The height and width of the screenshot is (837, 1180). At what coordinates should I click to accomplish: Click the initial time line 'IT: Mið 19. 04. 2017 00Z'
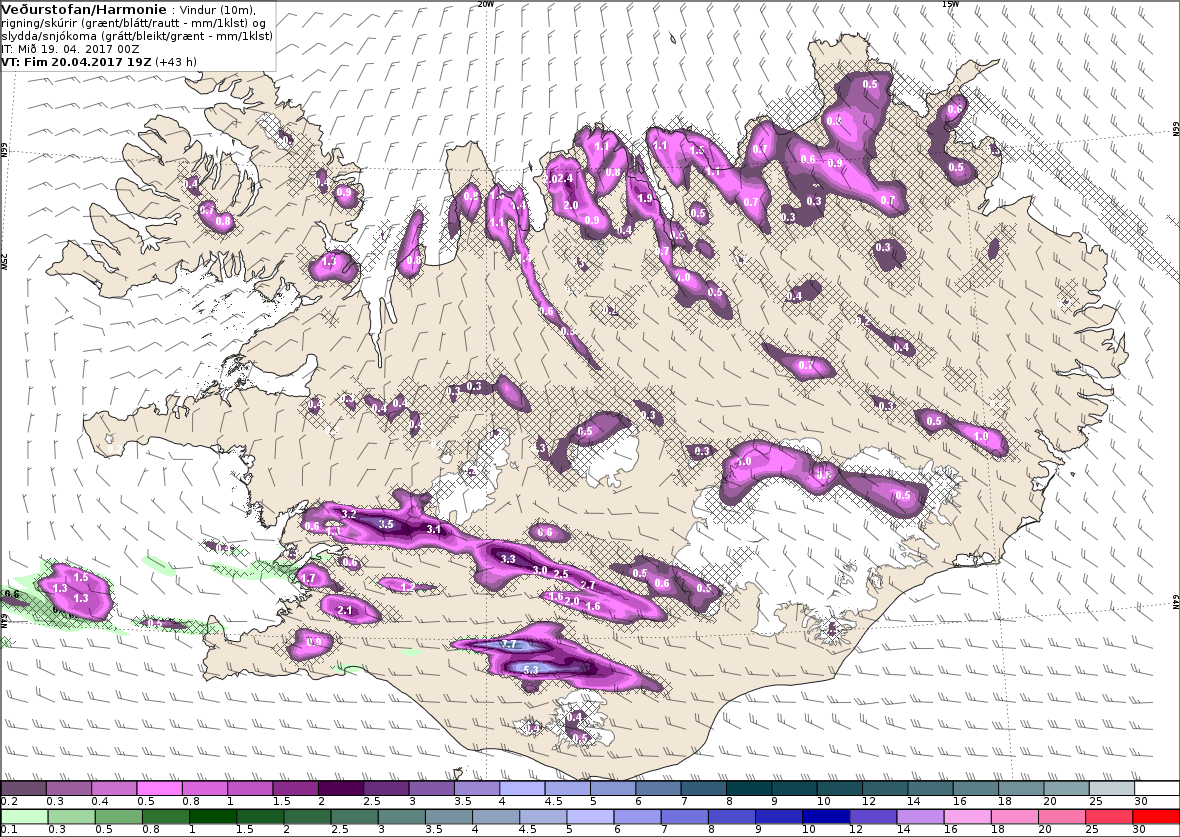point(72,48)
